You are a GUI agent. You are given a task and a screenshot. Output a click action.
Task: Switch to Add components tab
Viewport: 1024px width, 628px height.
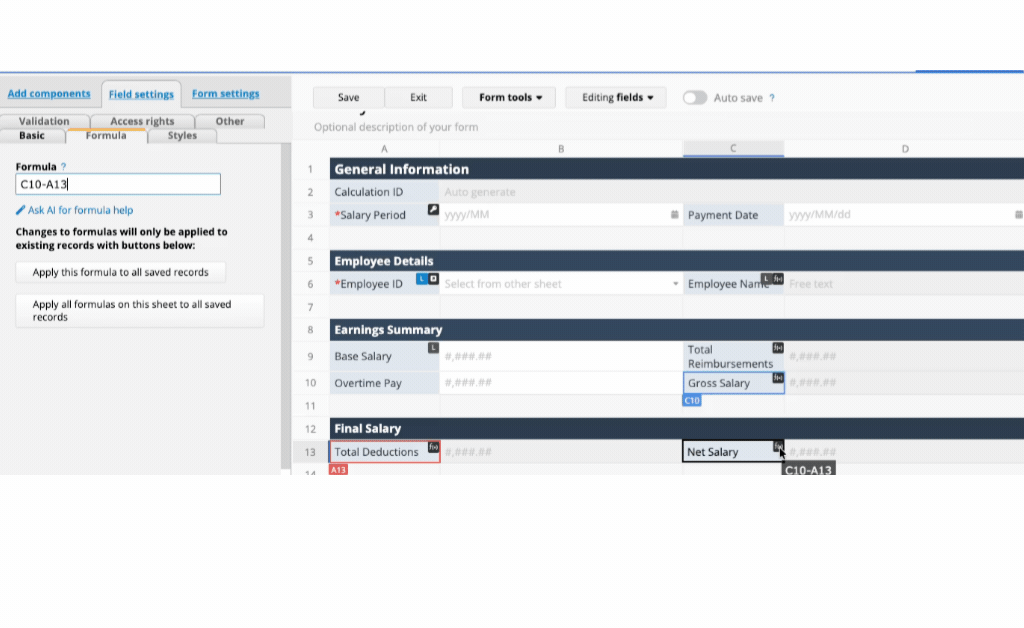pos(49,93)
